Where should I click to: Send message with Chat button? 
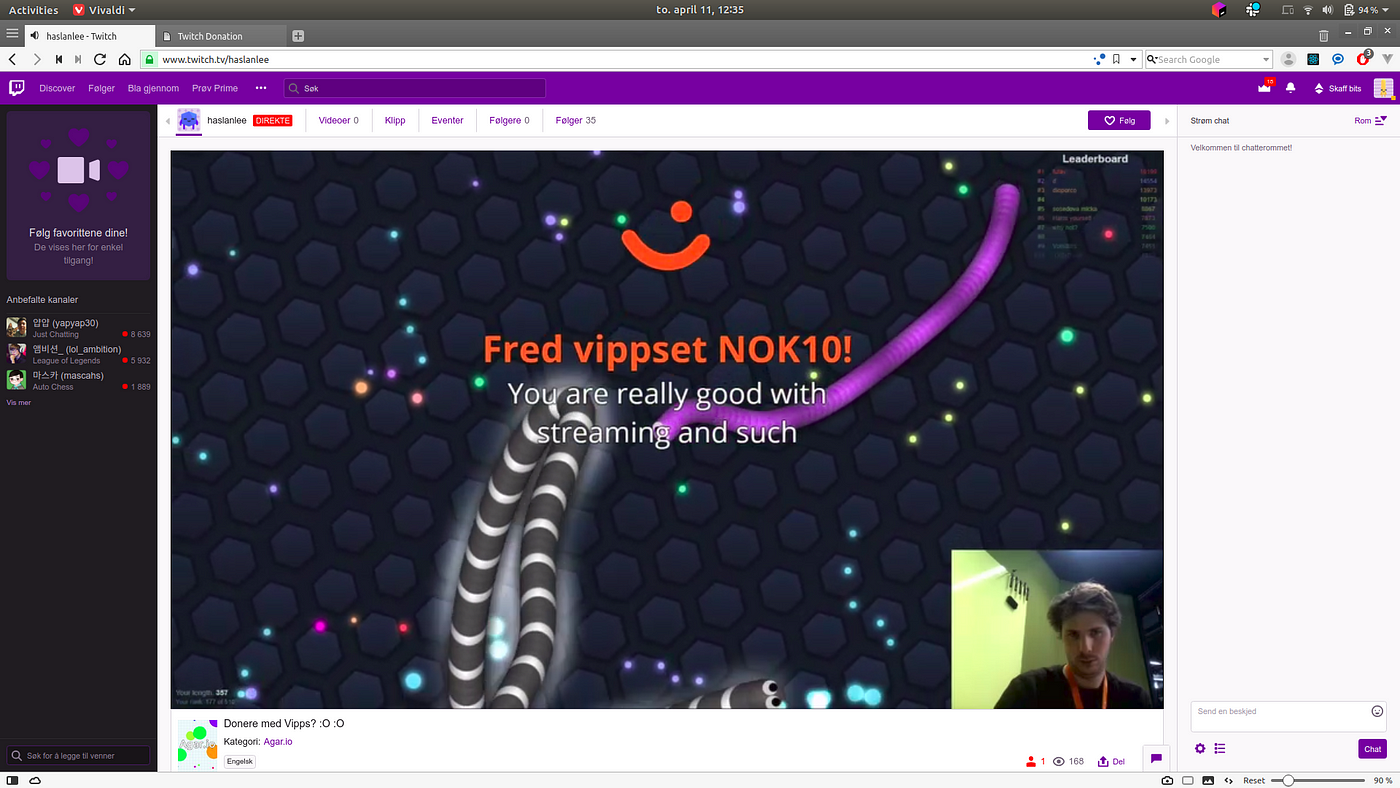pyautogui.click(x=1372, y=749)
